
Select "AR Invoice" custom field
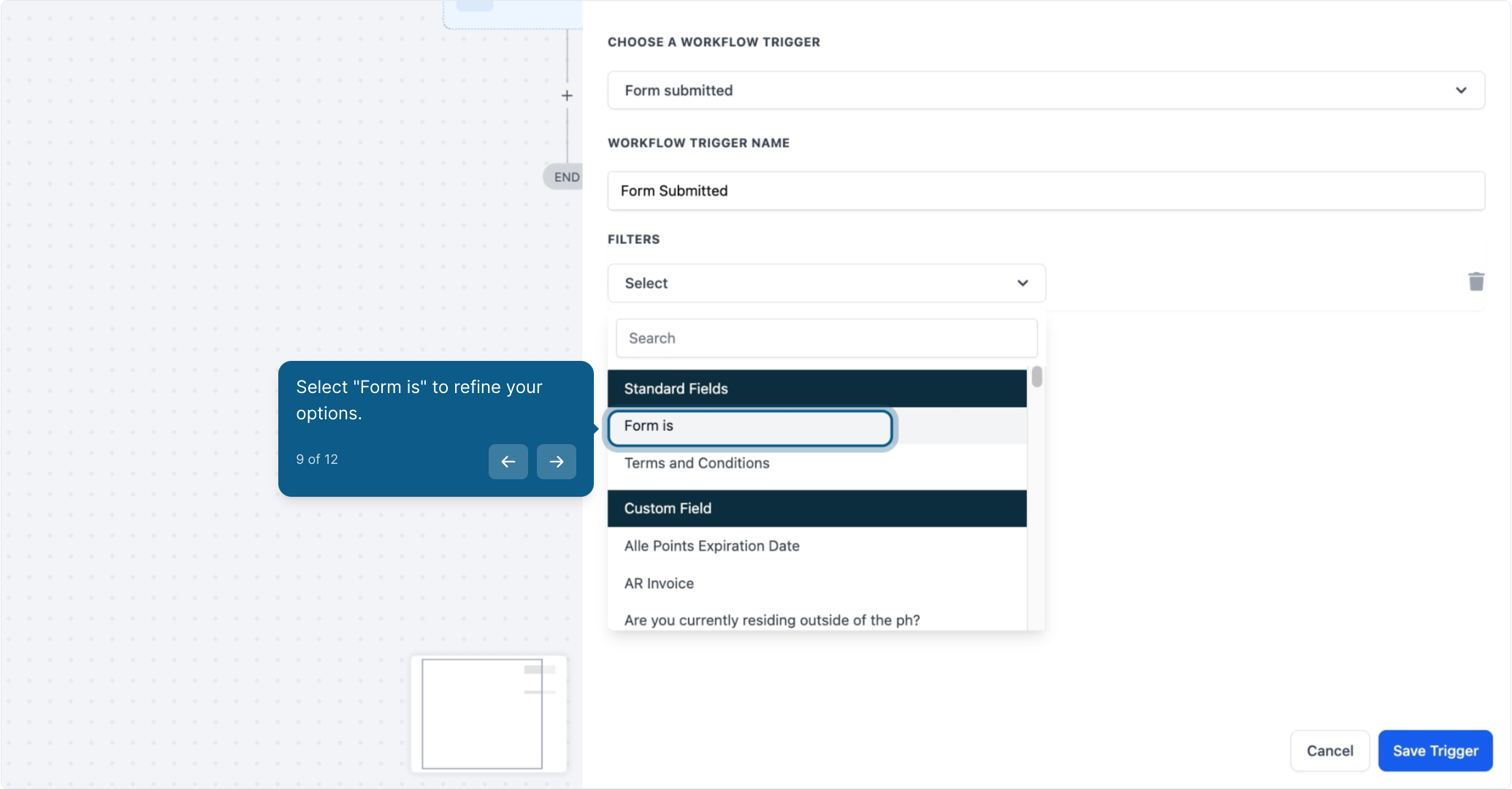(x=817, y=583)
